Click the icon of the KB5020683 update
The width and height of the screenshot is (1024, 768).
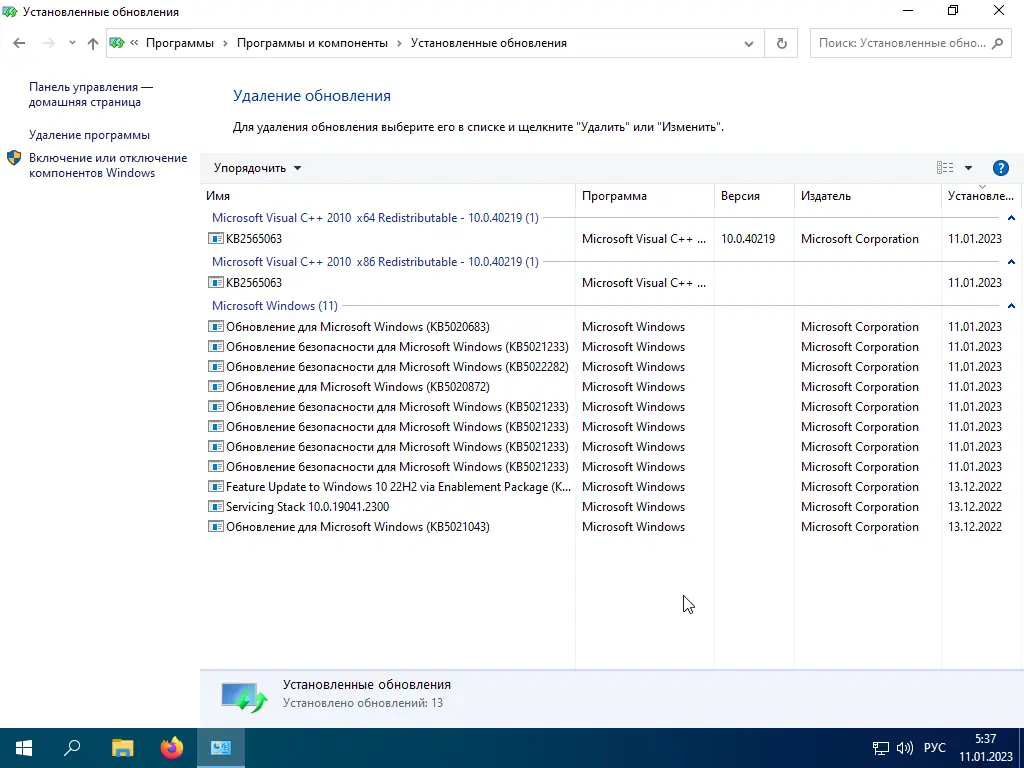click(216, 327)
